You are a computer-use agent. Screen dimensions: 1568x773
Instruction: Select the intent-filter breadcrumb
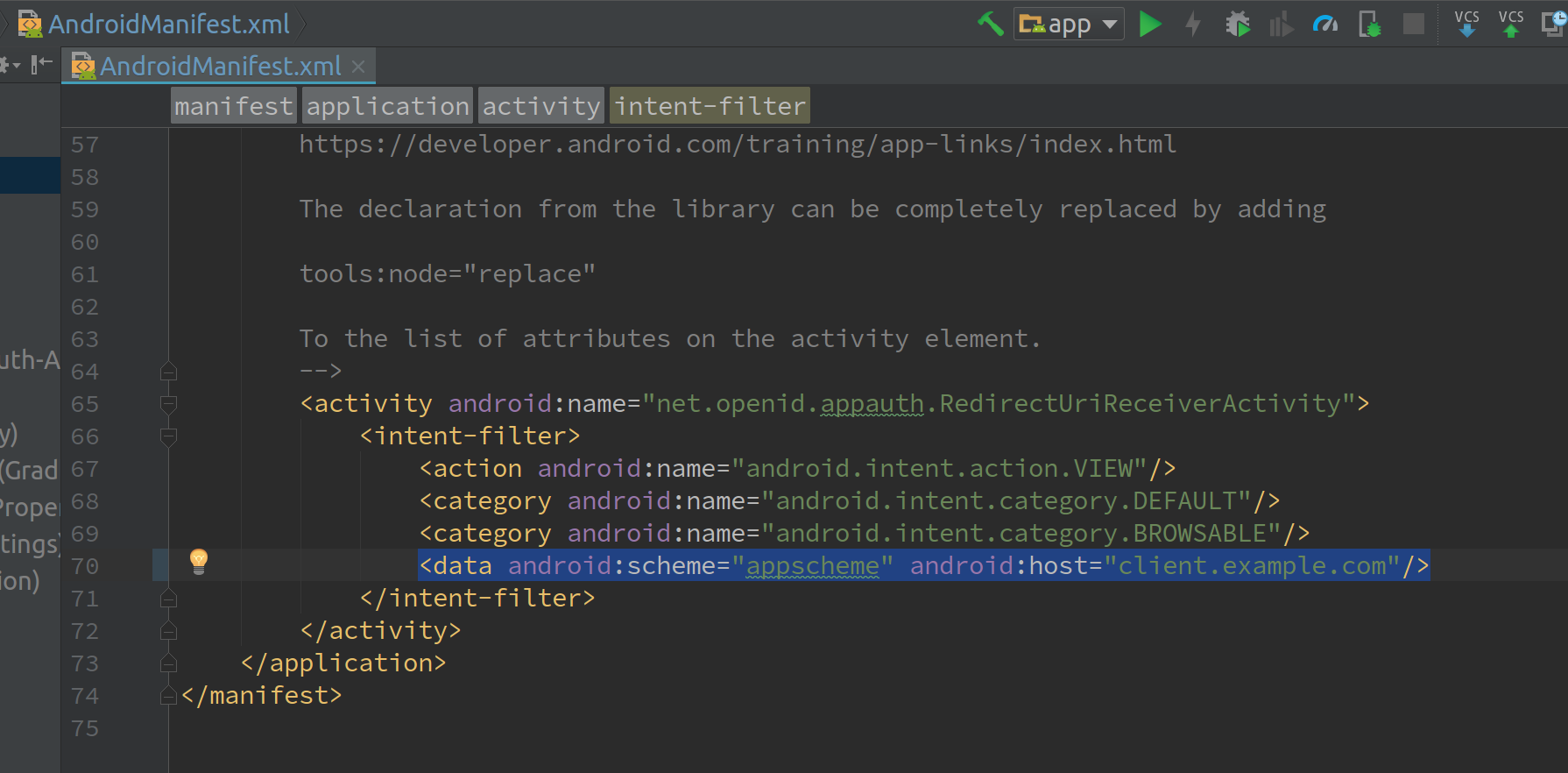tap(710, 106)
